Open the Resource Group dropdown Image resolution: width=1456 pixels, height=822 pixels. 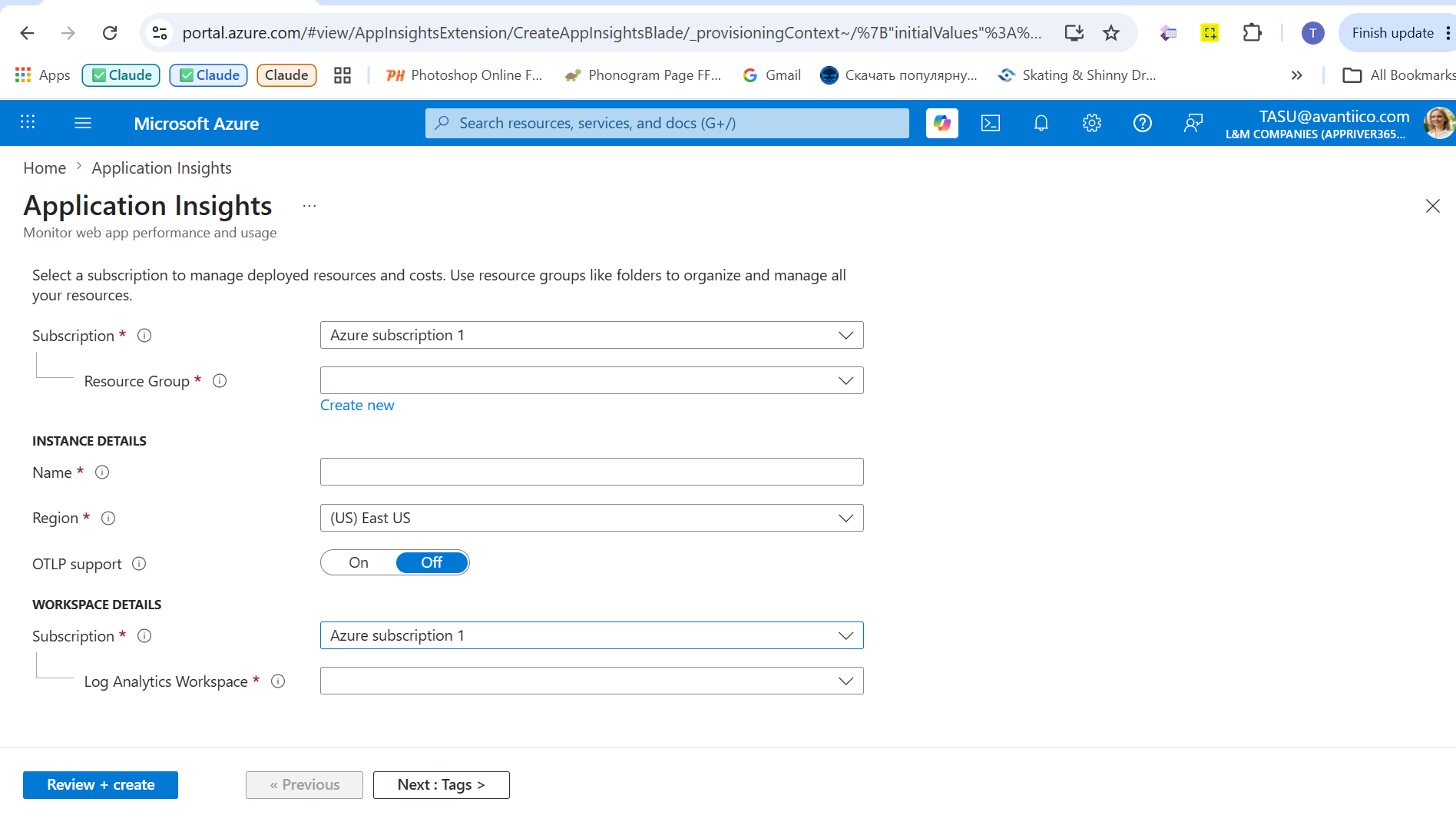(x=591, y=380)
